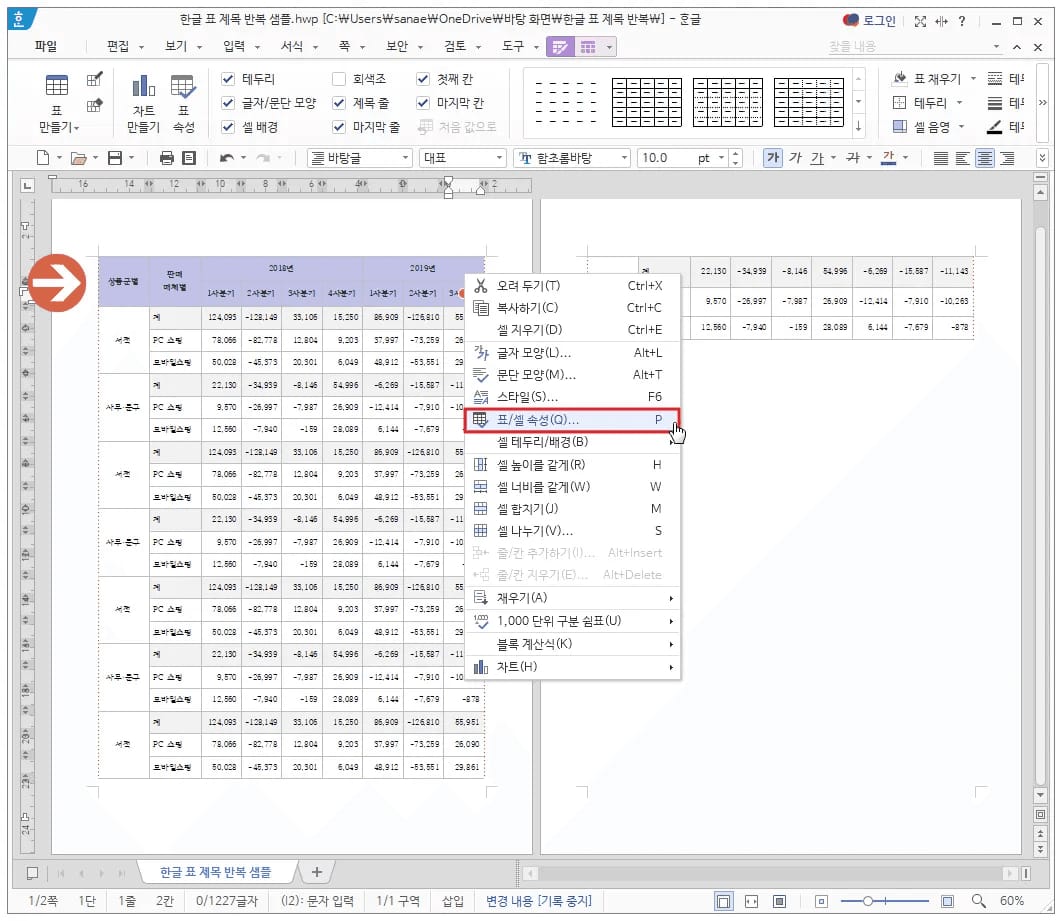Uncheck the 셀 배경 checkbox
Screen dimensions: 1062x921
(226, 127)
